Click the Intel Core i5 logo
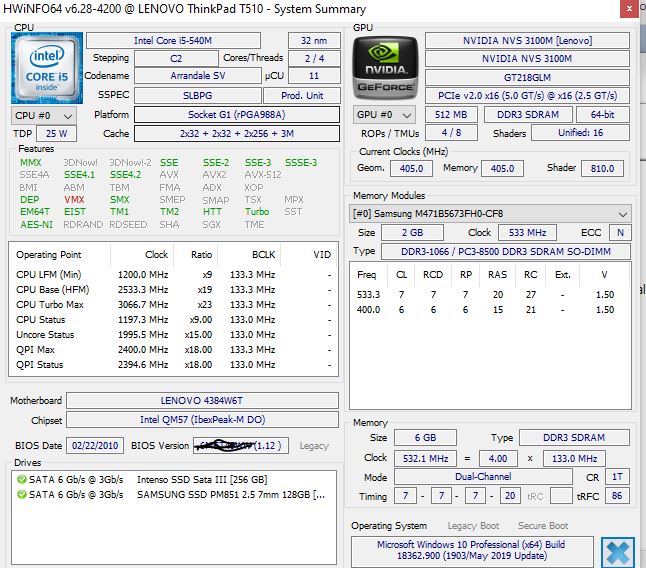646x568 pixels. 47,68
